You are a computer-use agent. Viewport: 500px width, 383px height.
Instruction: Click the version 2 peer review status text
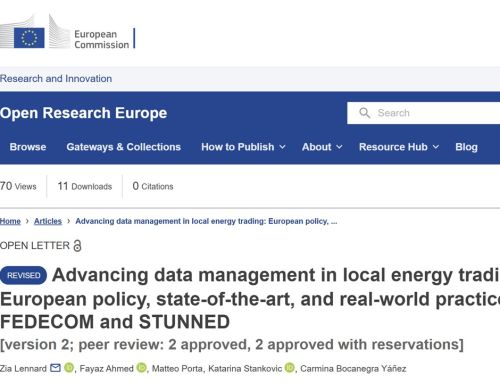point(232,345)
